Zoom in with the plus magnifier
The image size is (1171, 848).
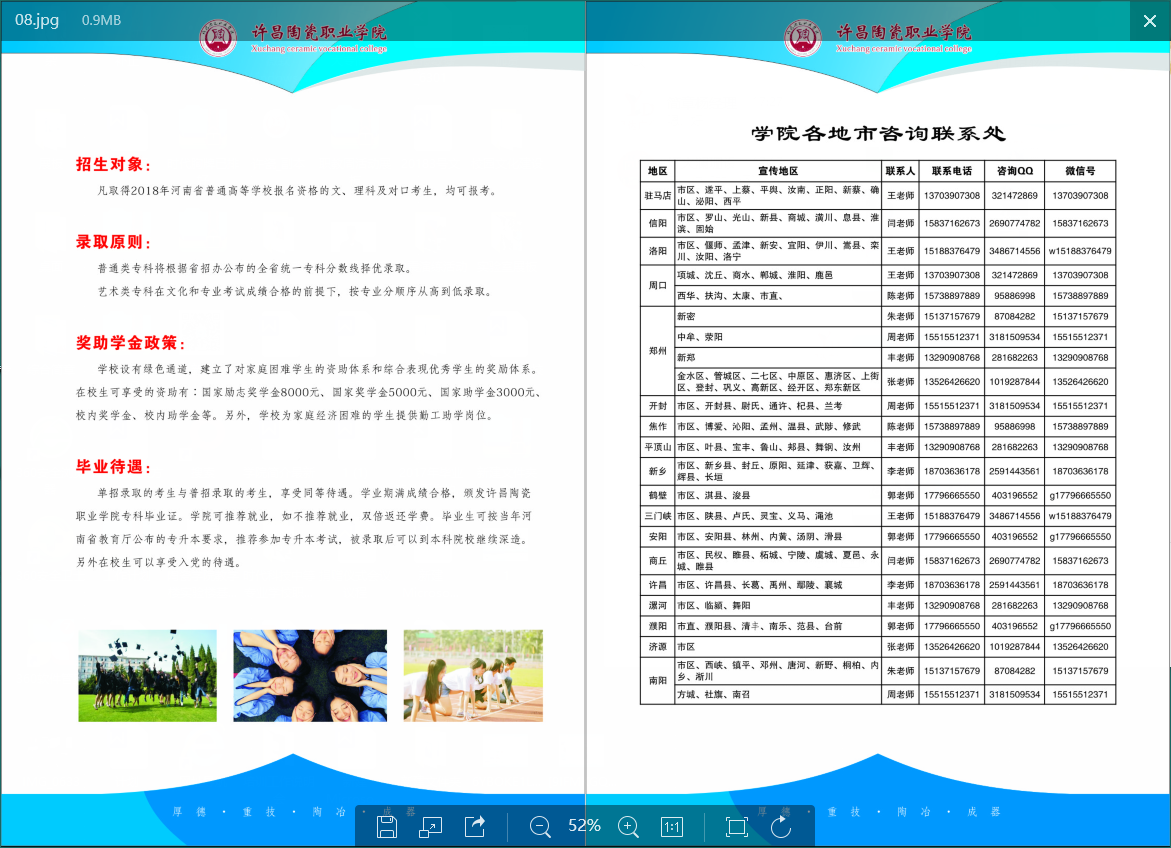coord(629,826)
